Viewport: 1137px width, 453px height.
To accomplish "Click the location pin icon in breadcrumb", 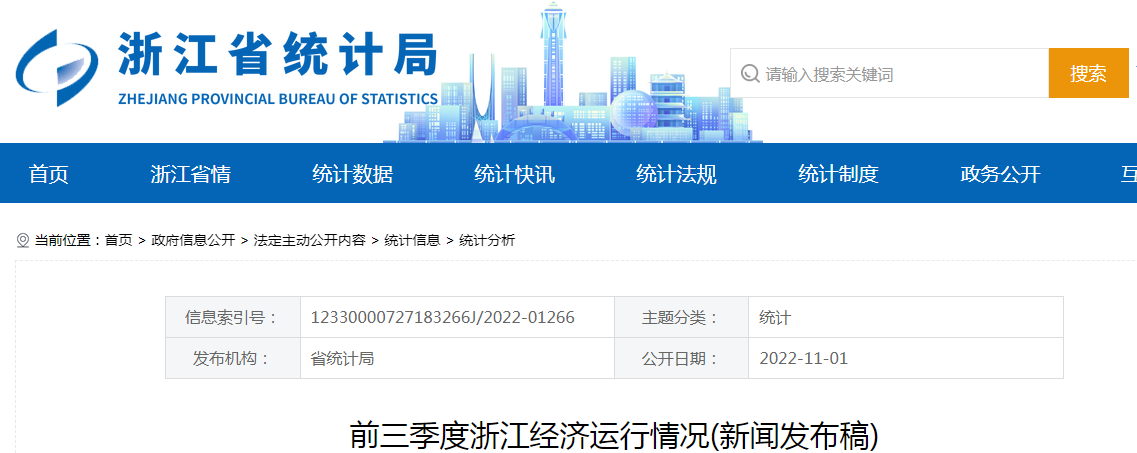I will [23, 241].
